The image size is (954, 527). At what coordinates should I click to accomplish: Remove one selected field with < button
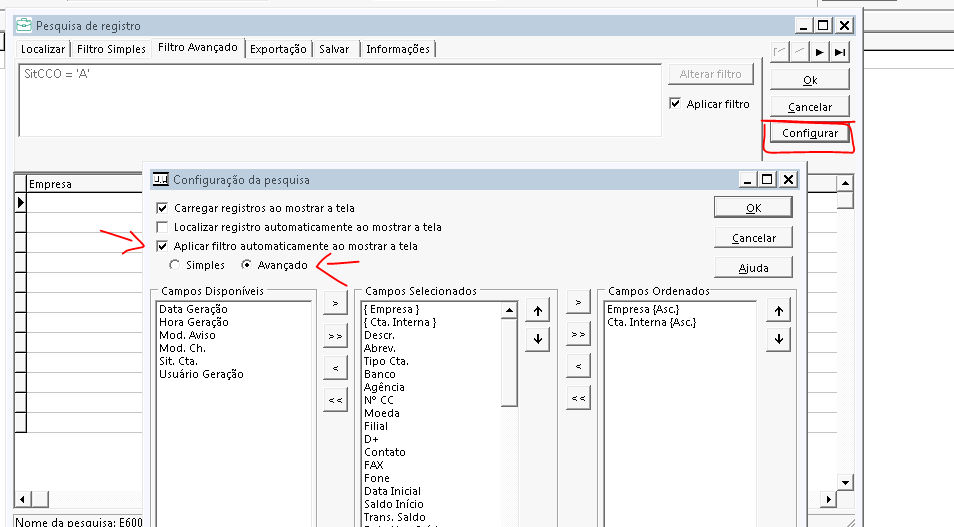pyautogui.click(x=335, y=368)
